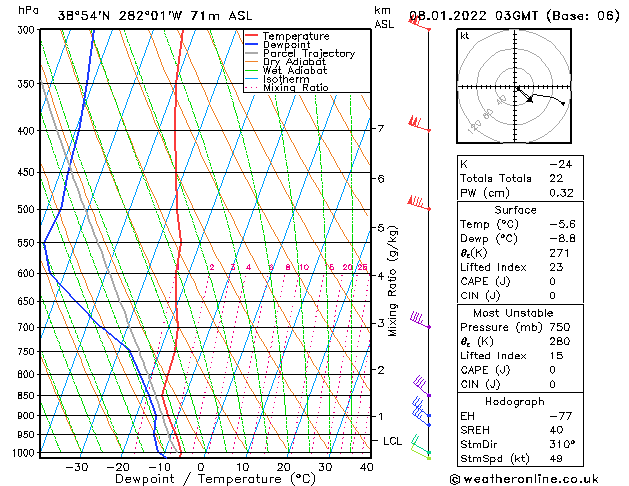Click the K index value '-24'

tap(561, 164)
